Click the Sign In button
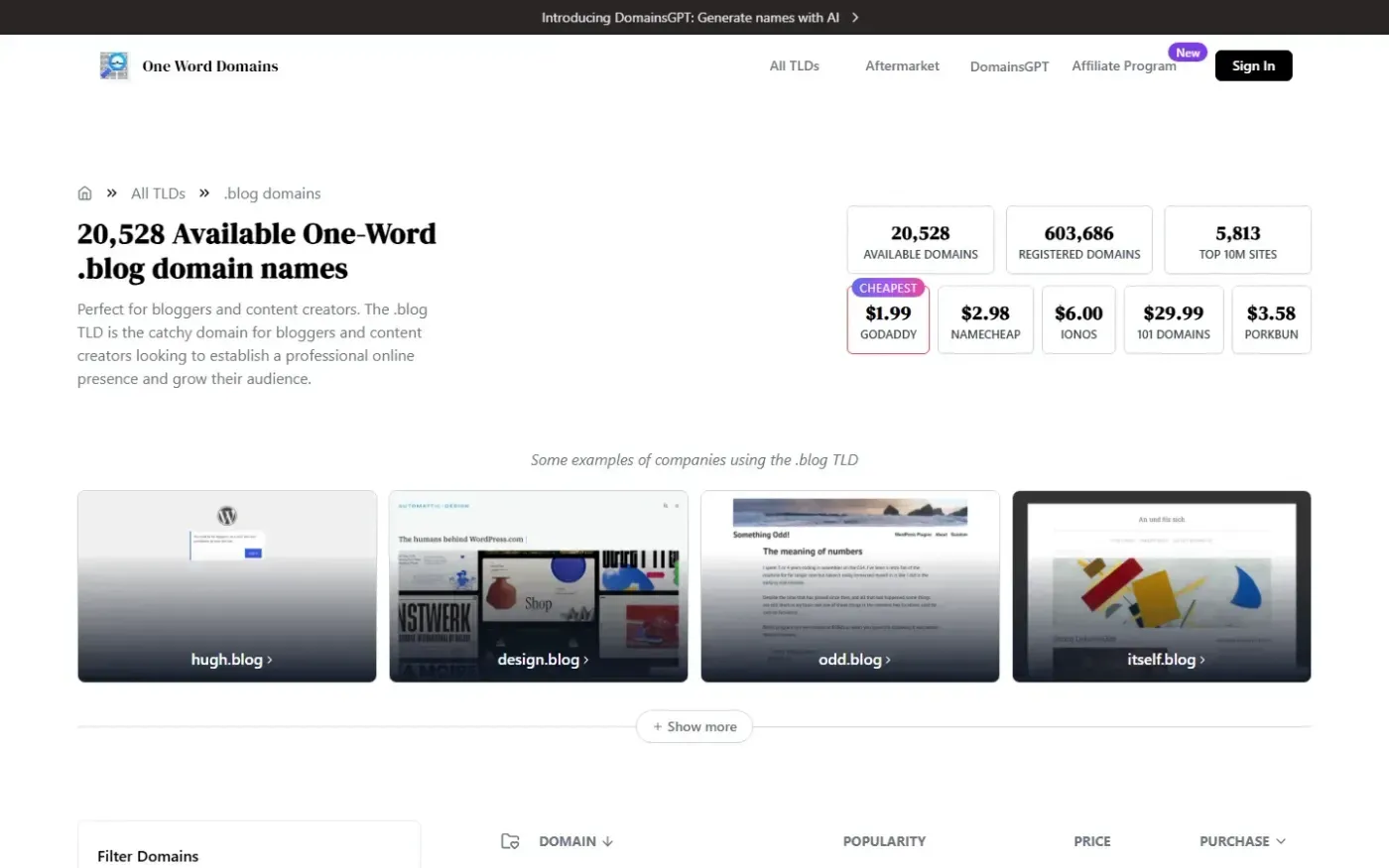The image size is (1389, 868). coord(1253,65)
